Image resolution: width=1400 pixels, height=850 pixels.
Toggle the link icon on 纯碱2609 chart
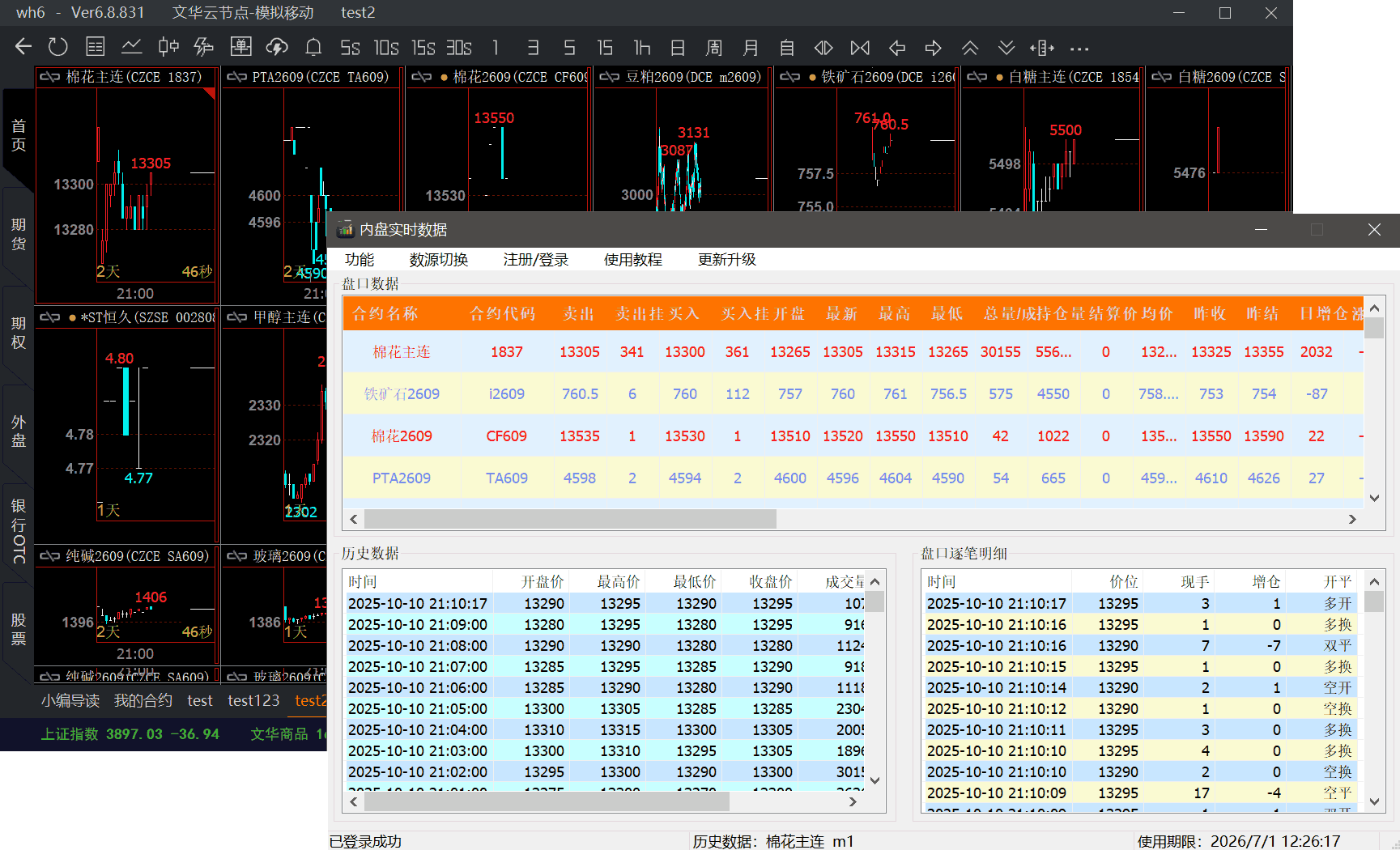[50, 556]
